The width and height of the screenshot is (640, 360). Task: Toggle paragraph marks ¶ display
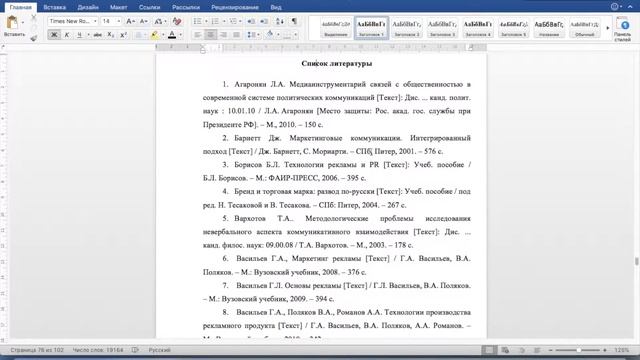294,21
